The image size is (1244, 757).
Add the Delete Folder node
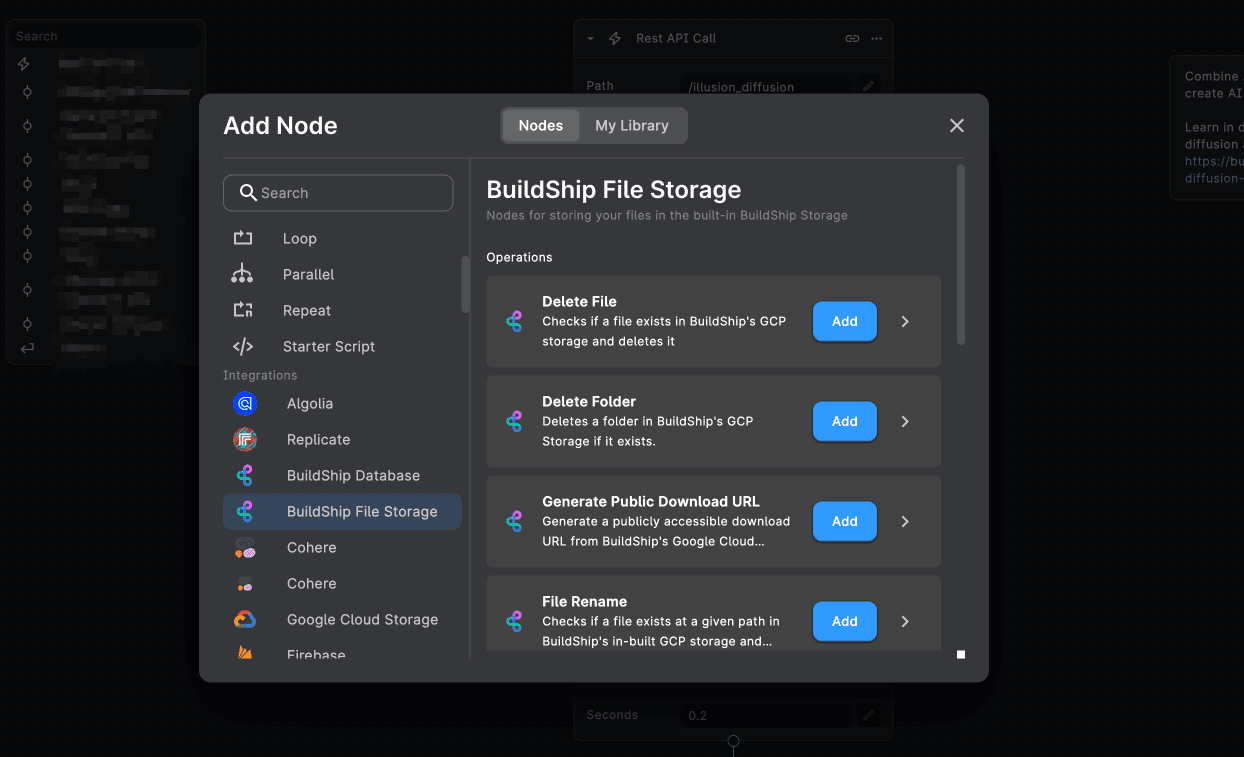pyautogui.click(x=844, y=421)
